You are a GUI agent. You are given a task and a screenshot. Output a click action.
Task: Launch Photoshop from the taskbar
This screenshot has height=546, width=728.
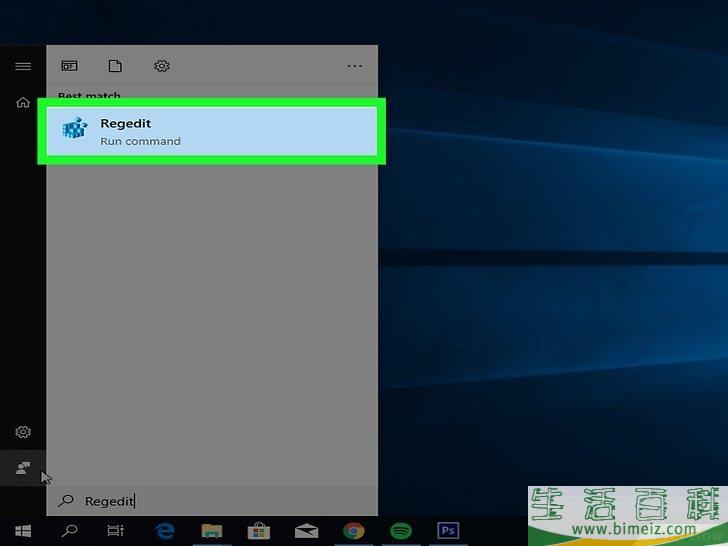point(448,531)
